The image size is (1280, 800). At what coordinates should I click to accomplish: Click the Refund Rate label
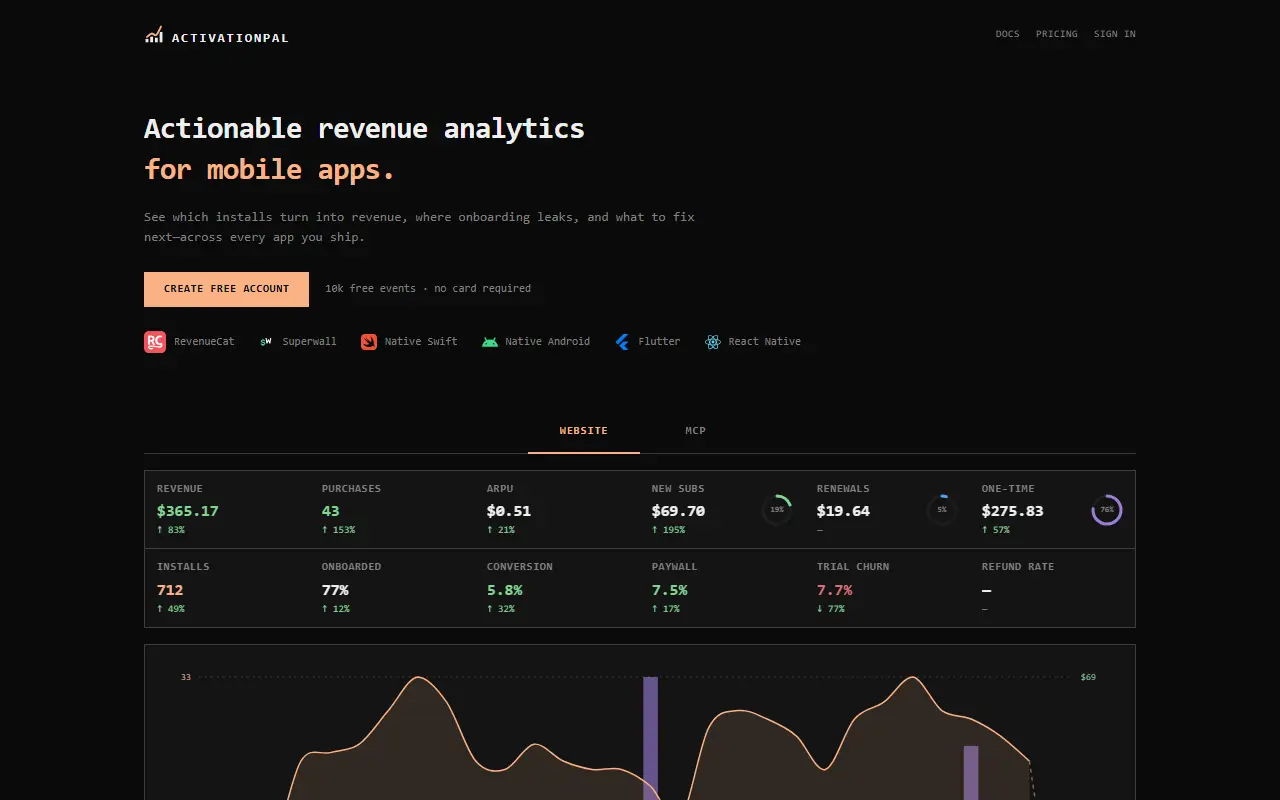point(1018,567)
